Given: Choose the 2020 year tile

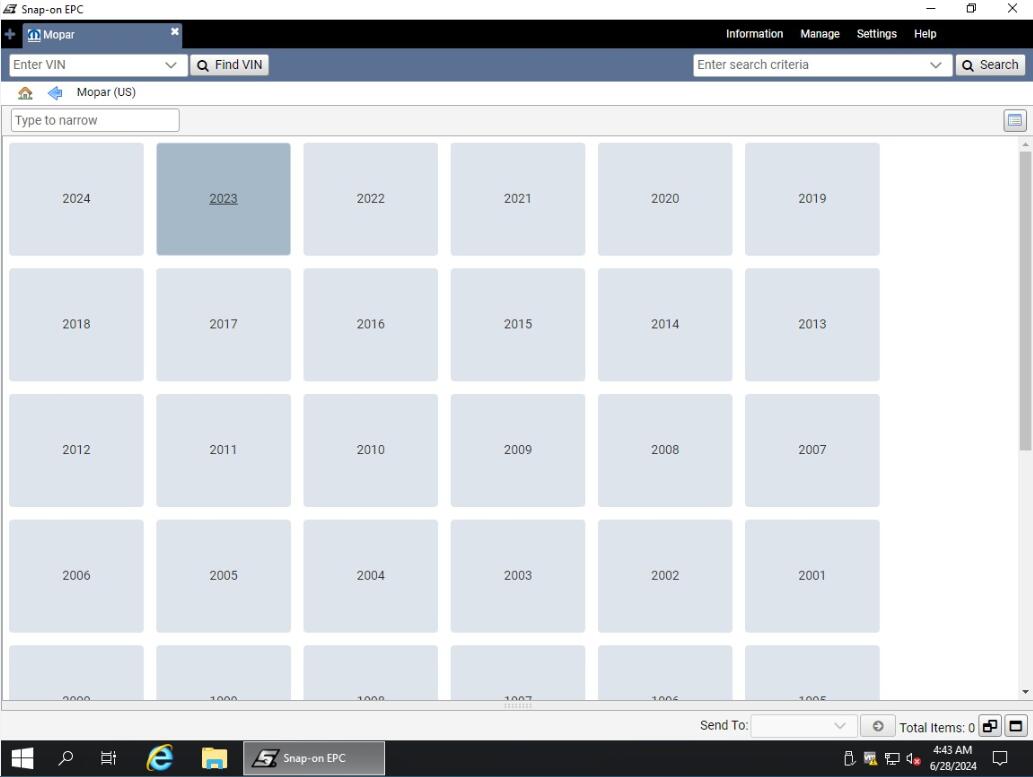Looking at the screenshot, I should tap(665, 199).
